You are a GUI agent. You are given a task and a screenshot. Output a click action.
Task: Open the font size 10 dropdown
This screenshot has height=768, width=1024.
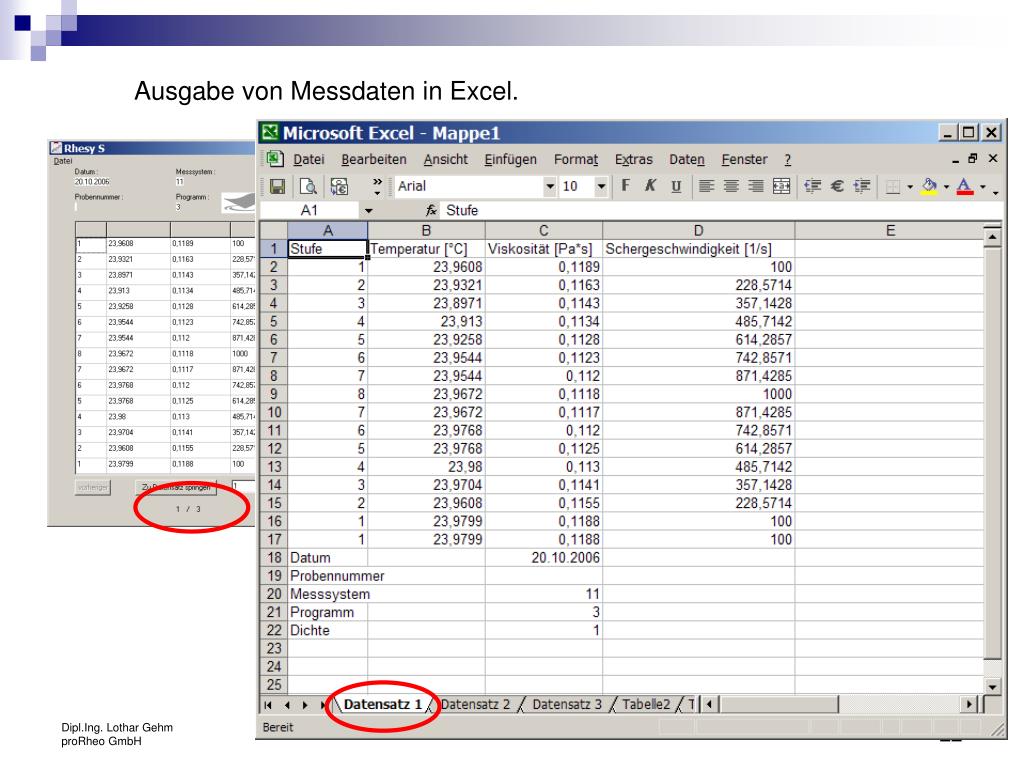click(x=601, y=187)
